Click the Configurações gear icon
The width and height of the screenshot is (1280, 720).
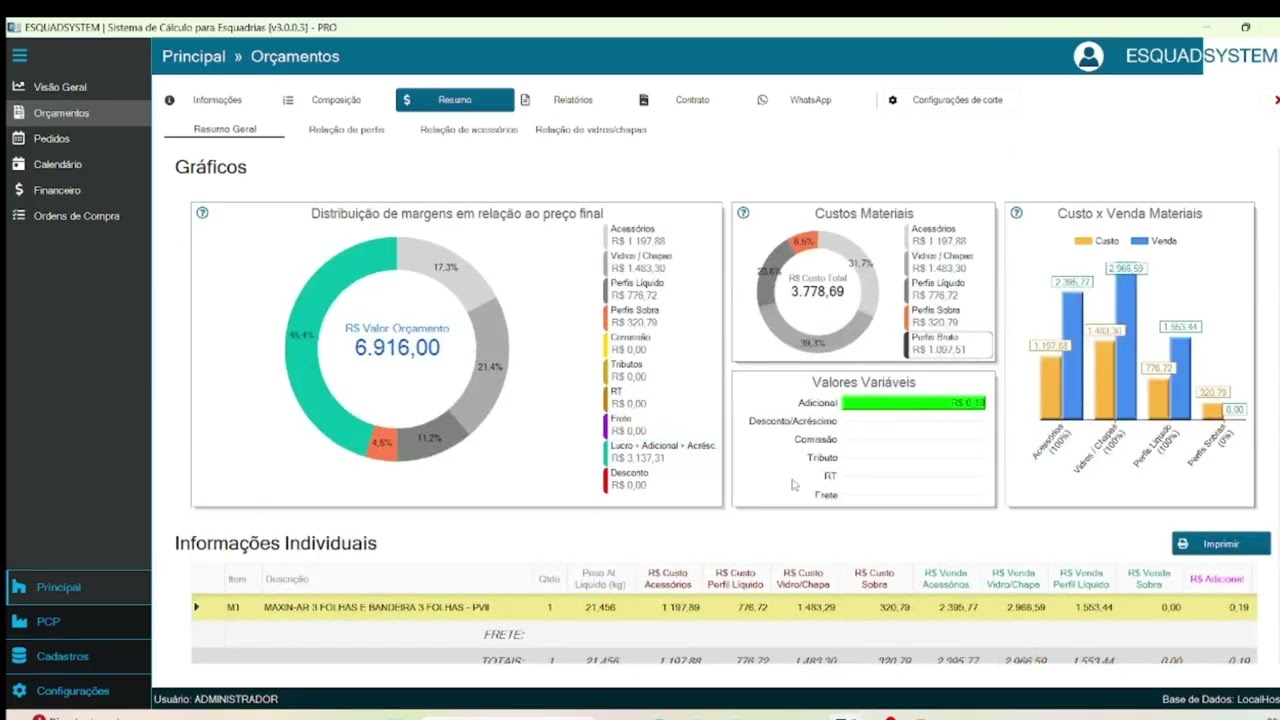click(19, 691)
